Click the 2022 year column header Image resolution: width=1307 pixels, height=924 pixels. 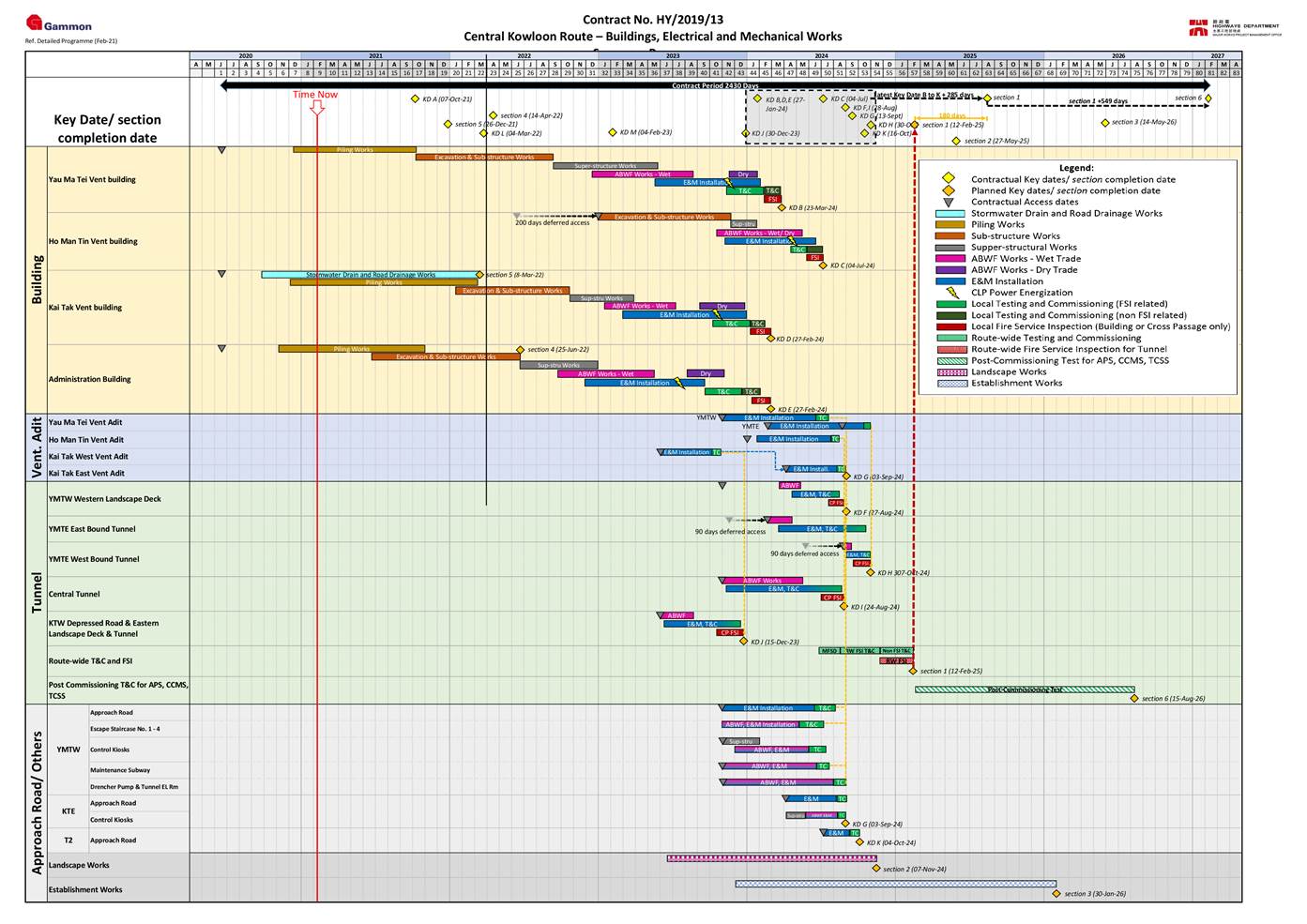click(x=524, y=56)
